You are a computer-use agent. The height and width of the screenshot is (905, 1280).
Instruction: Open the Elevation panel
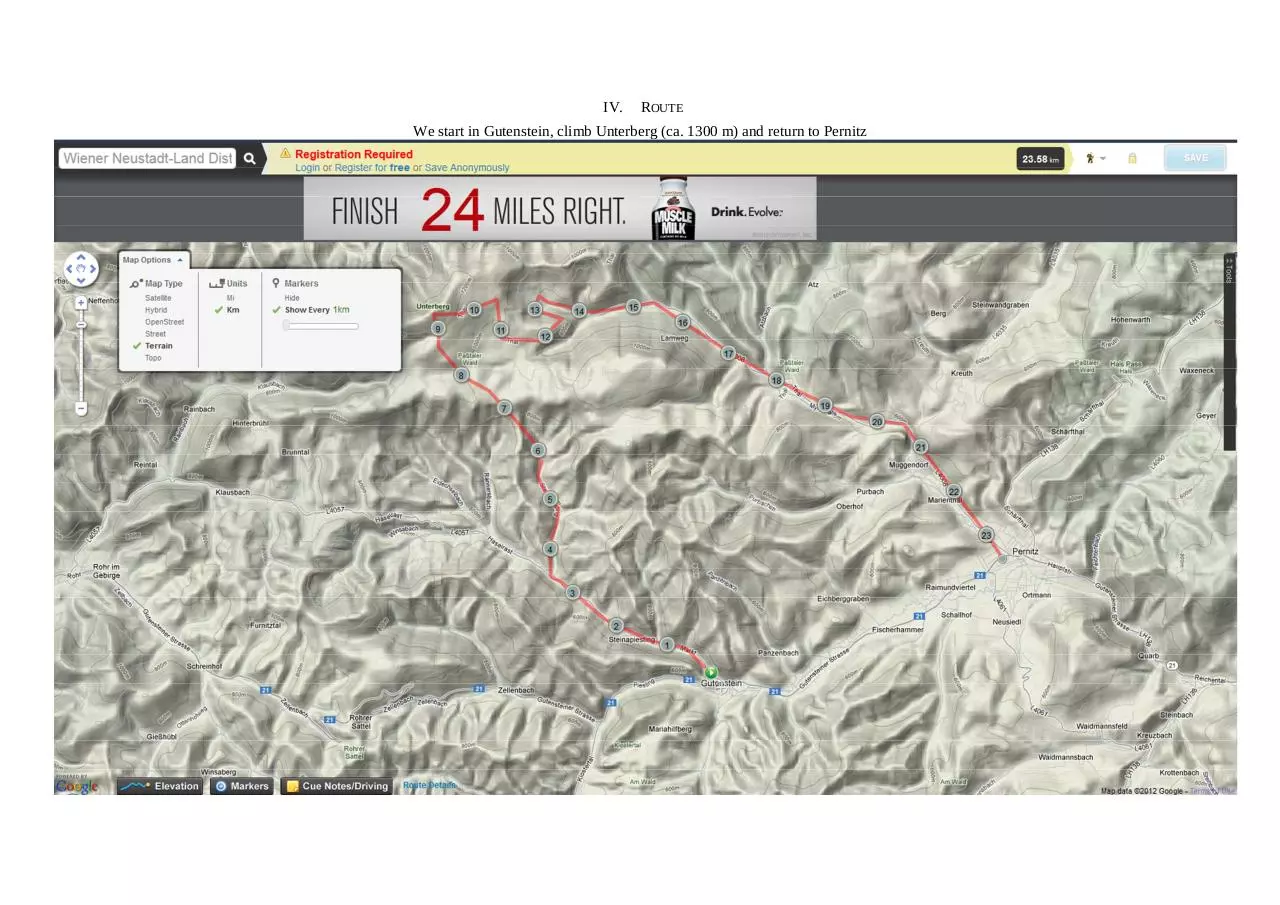(160, 786)
